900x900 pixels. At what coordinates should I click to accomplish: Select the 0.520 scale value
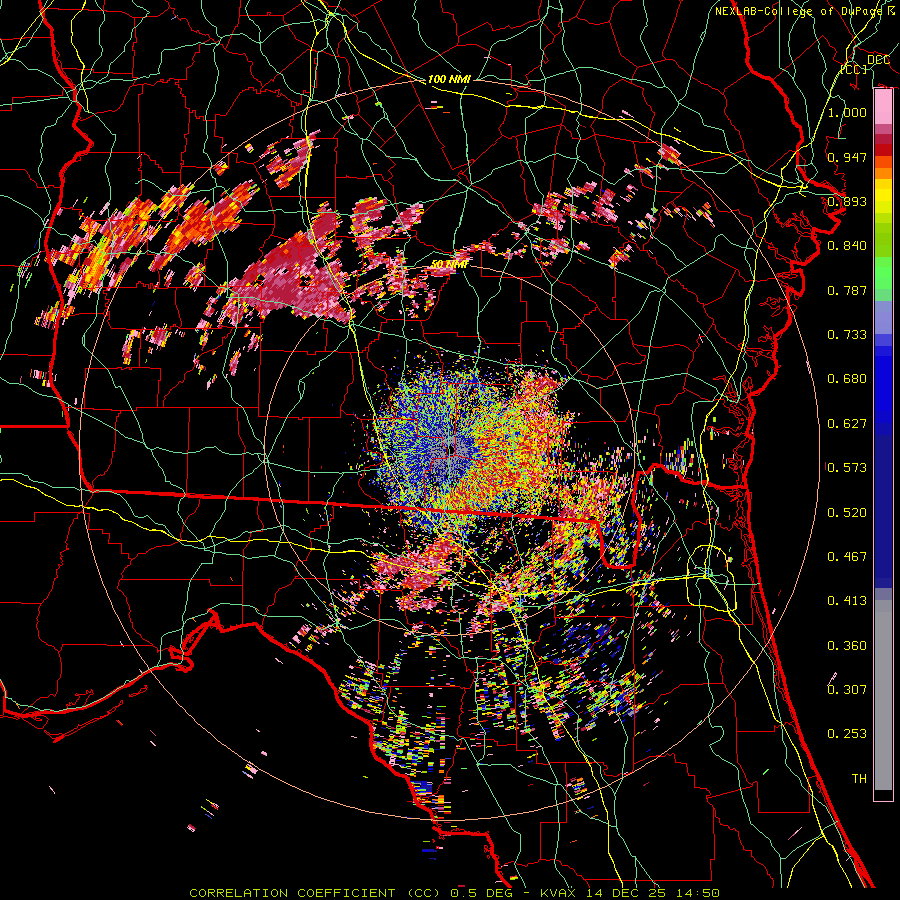click(847, 512)
